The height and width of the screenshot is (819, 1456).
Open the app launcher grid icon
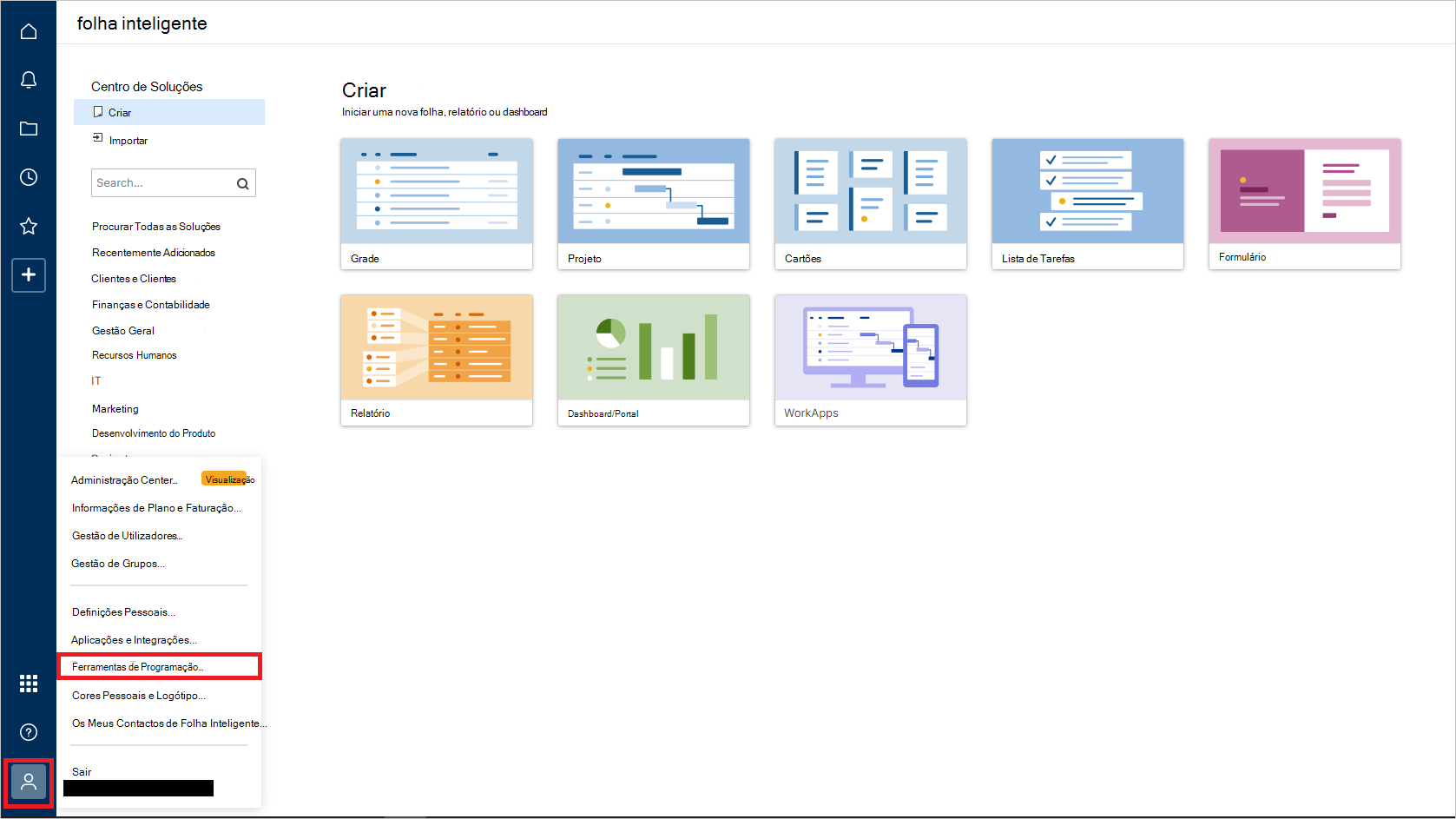[29, 684]
